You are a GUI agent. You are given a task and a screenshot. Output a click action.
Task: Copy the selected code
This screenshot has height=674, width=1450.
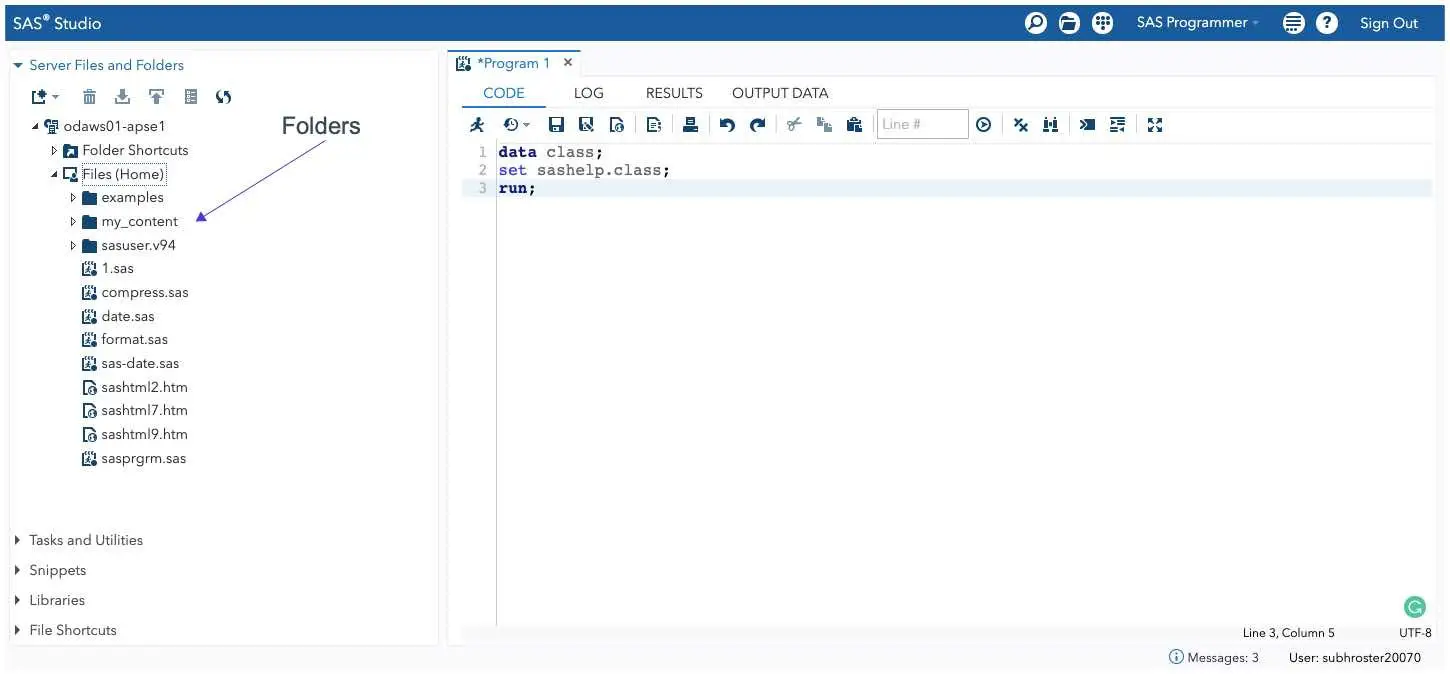[824, 125]
